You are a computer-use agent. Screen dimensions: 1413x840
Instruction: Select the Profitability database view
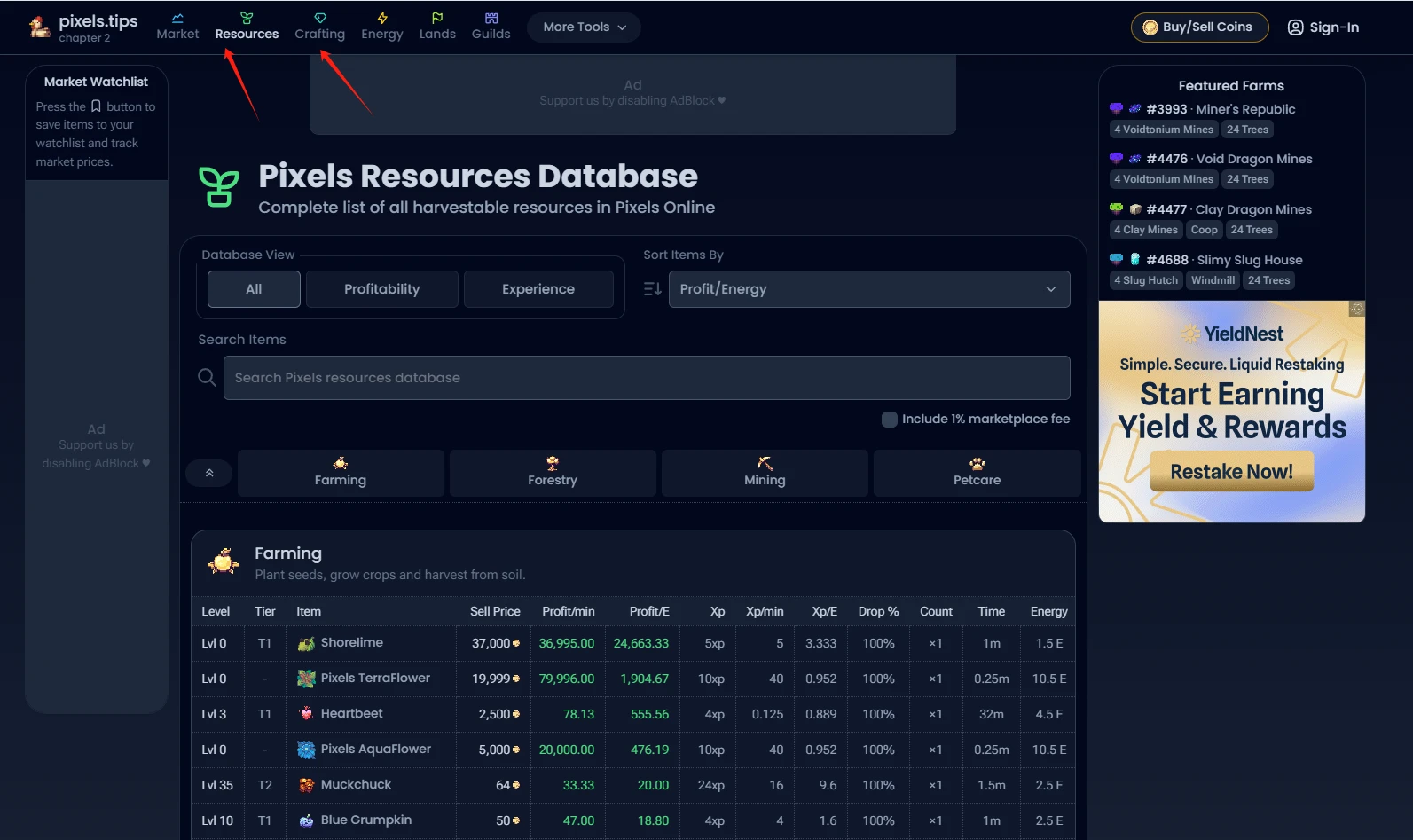pos(381,289)
